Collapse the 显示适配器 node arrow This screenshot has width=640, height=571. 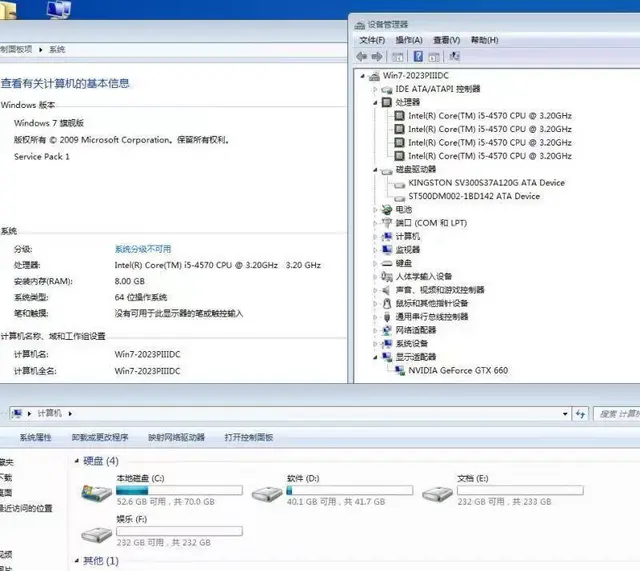tap(375, 357)
